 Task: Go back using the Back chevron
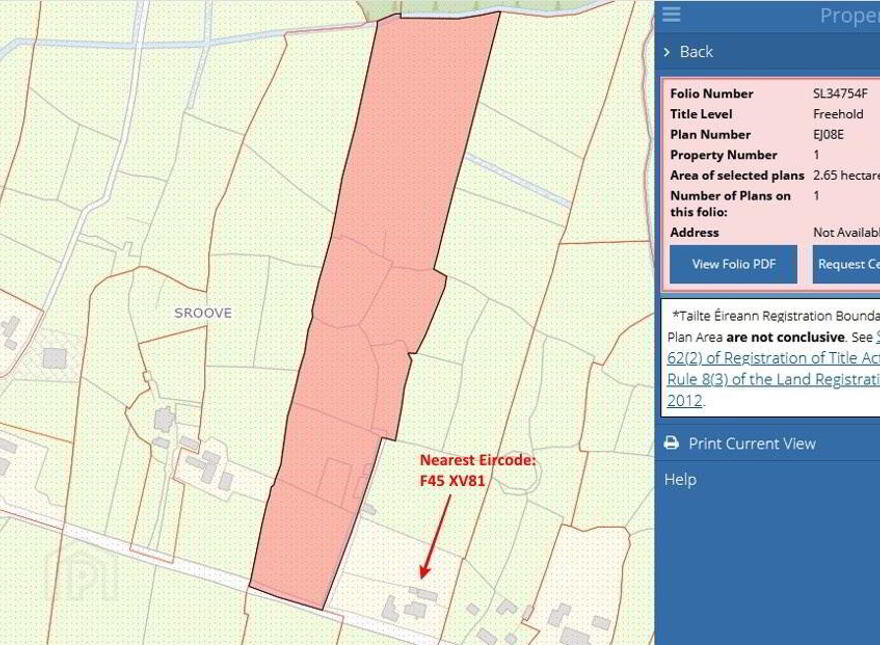[667, 52]
